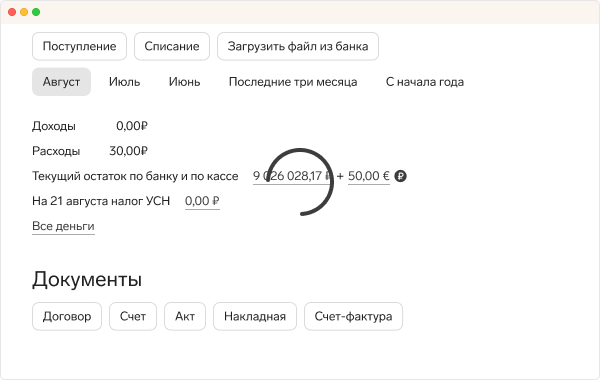The width and height of the screenshot is (600, 380).
Task: Open the 9 026 028,17 ₽ balance link
Action: tap(292, 176)
